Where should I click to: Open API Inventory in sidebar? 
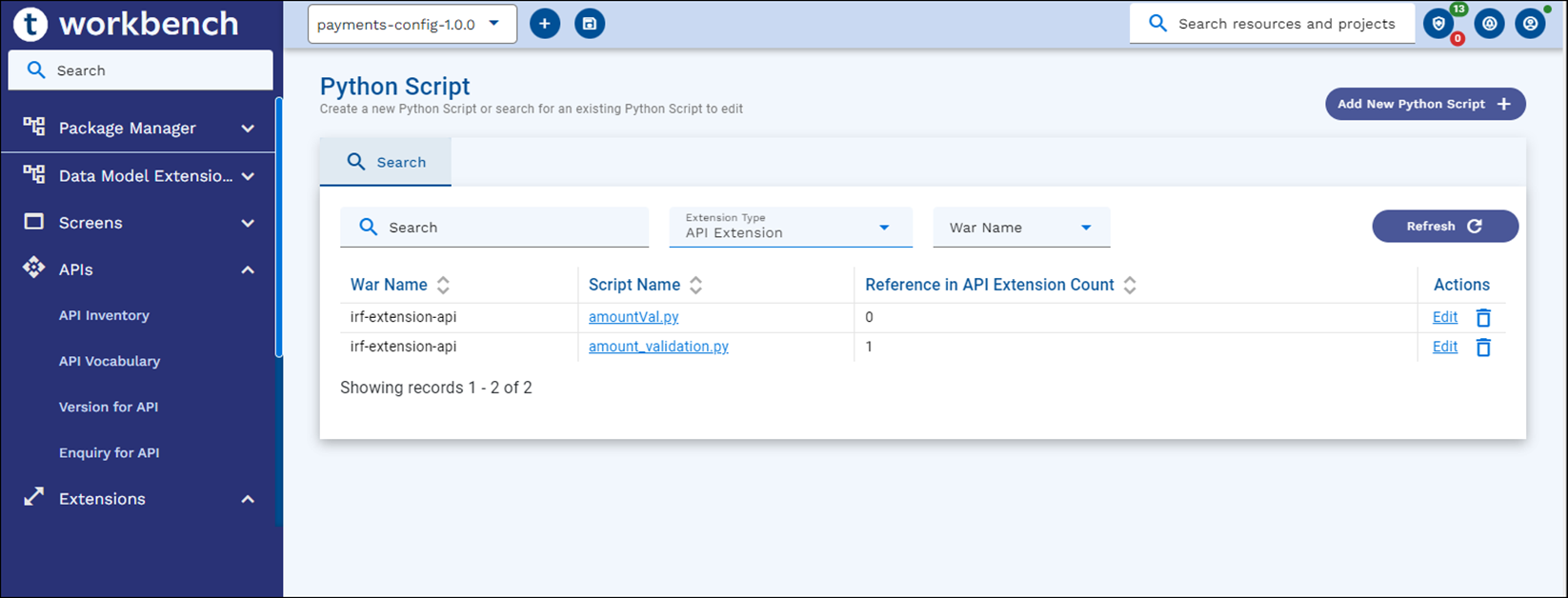(104, 315)
